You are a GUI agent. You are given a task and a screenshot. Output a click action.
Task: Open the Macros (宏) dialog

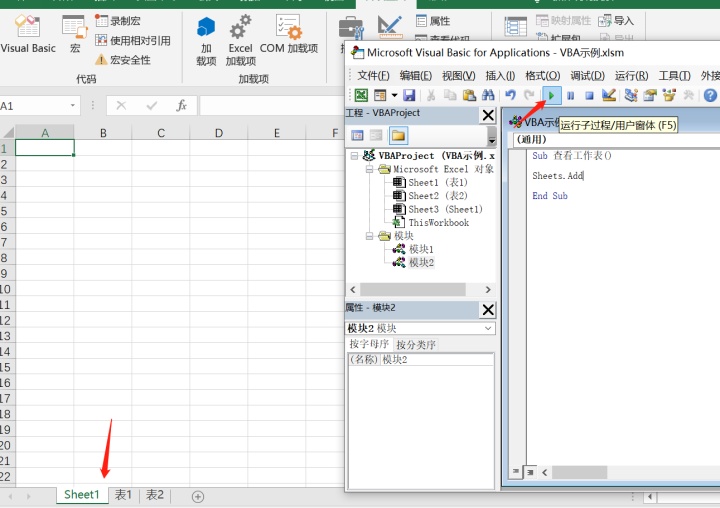(75, 34)
